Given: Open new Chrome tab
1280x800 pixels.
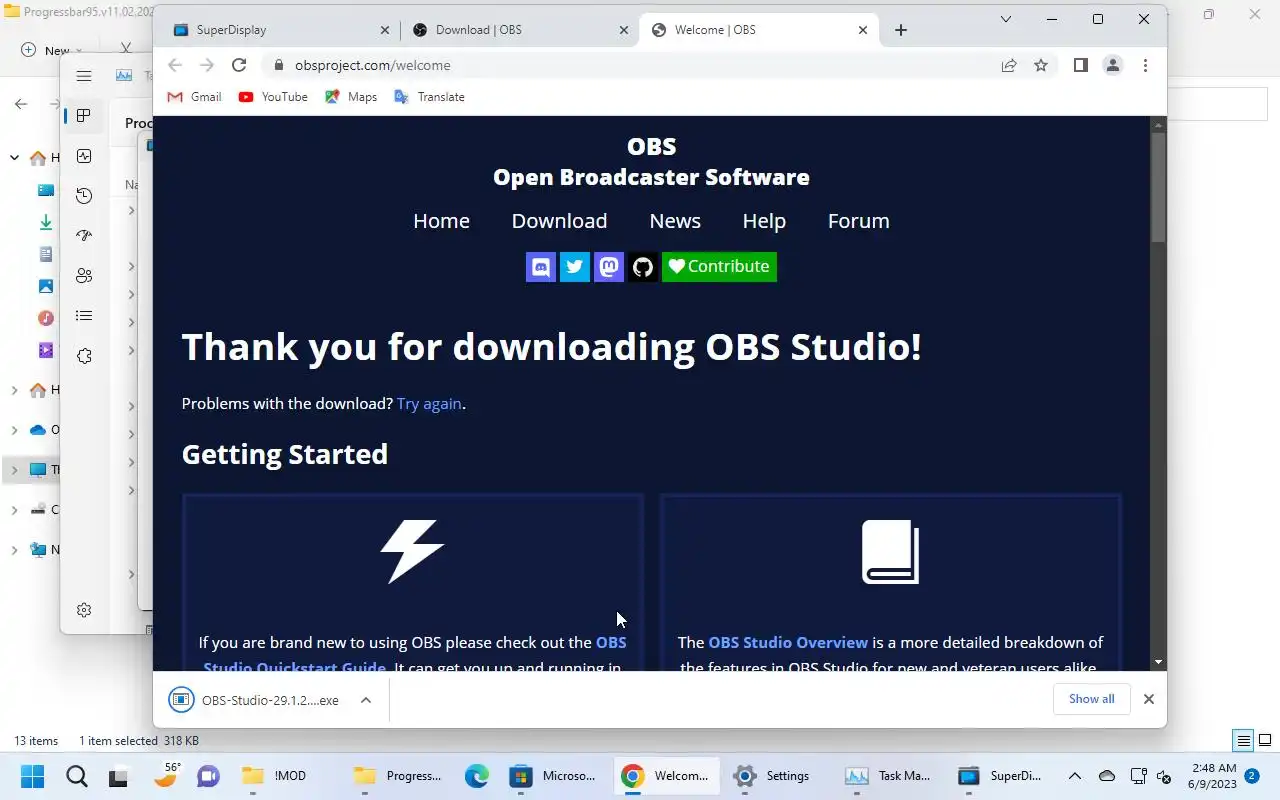Looking at the screenshot, I should coord(901,30).
